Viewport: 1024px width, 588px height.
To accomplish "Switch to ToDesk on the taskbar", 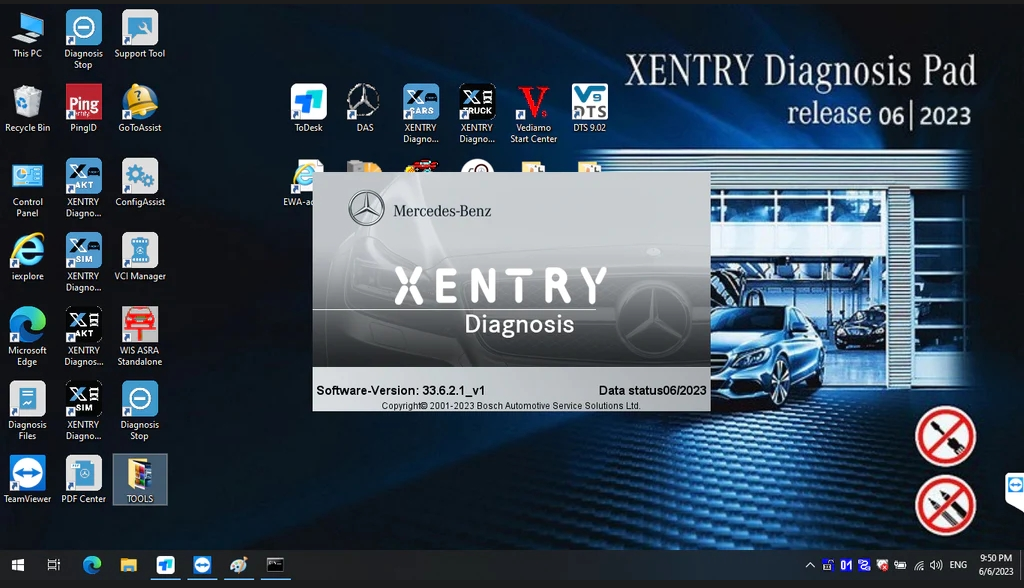I will 165,565.
